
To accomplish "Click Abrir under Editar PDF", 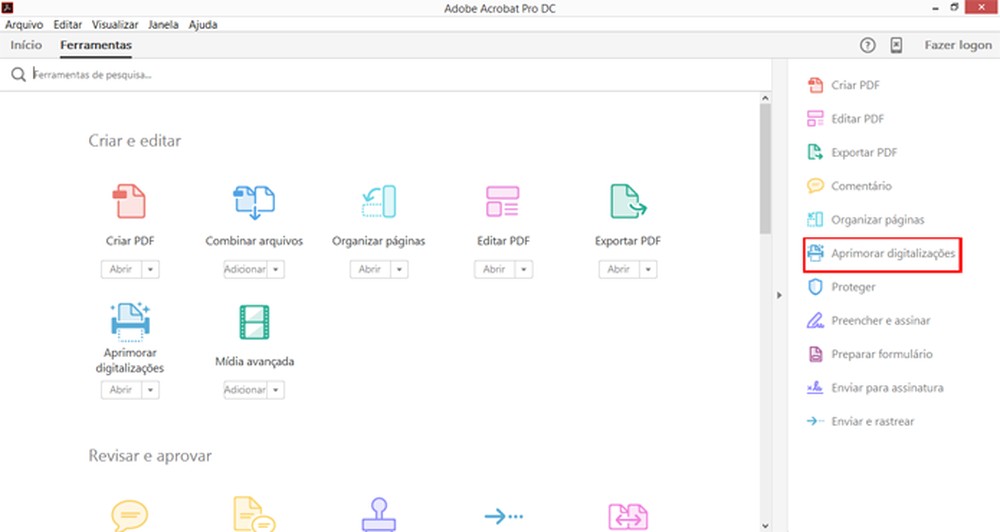I will [494, 269].
